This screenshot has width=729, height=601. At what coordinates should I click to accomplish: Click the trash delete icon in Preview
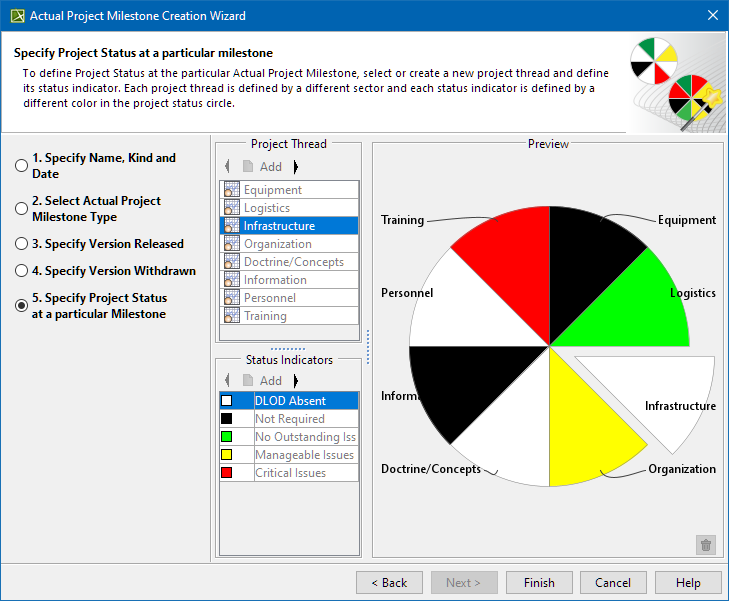click(706, 545)
